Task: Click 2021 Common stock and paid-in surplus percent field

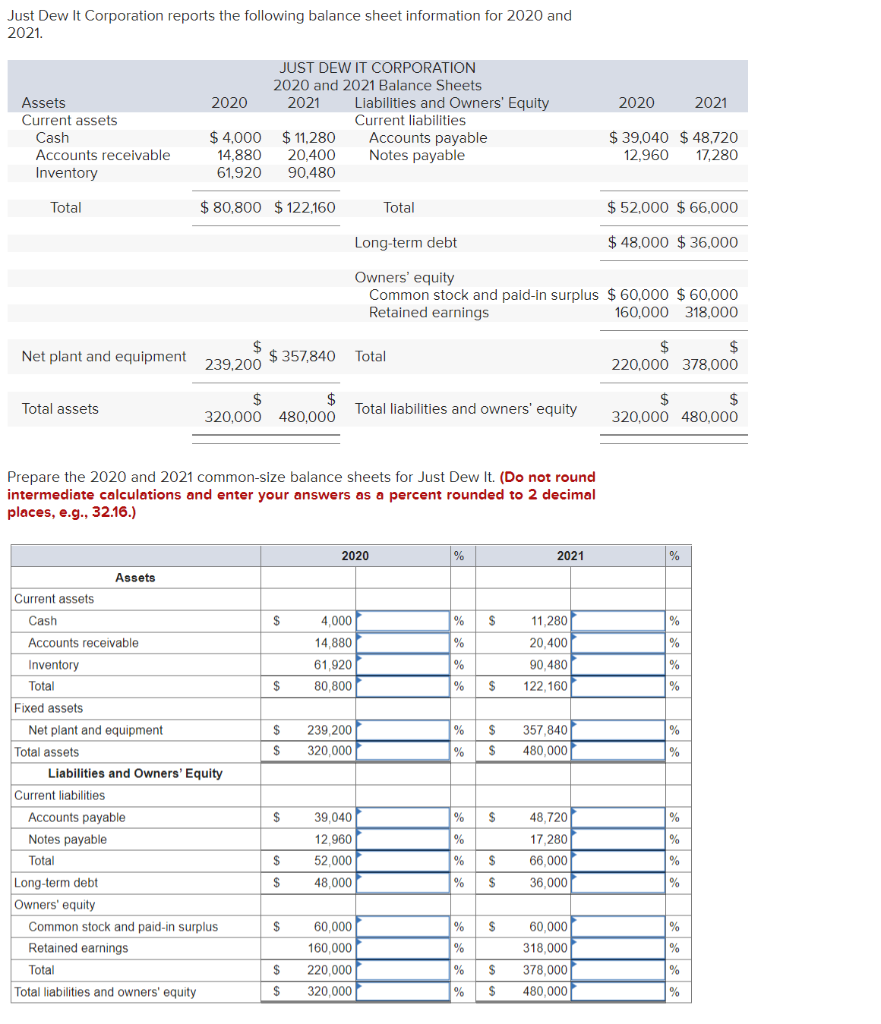Action: [x=618, y=927]
